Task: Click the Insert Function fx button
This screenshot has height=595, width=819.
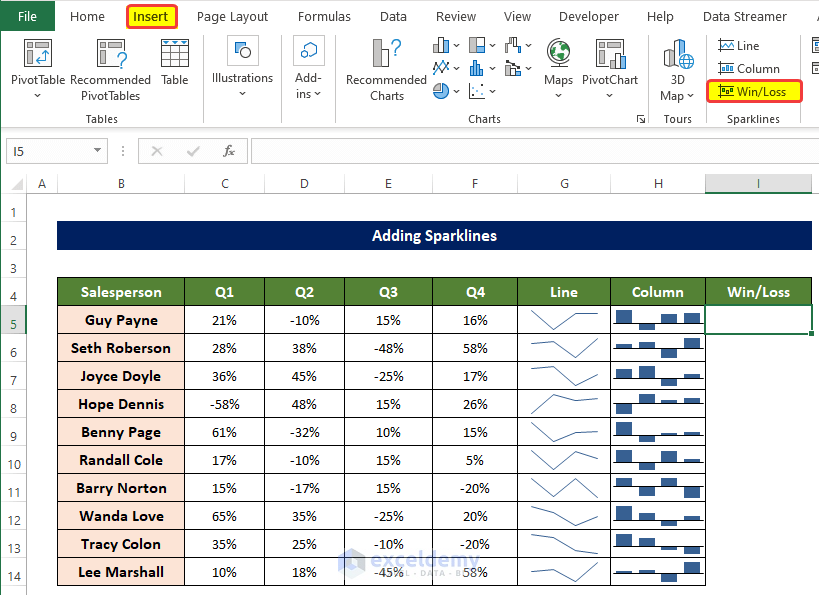Action: coord(229,151)
